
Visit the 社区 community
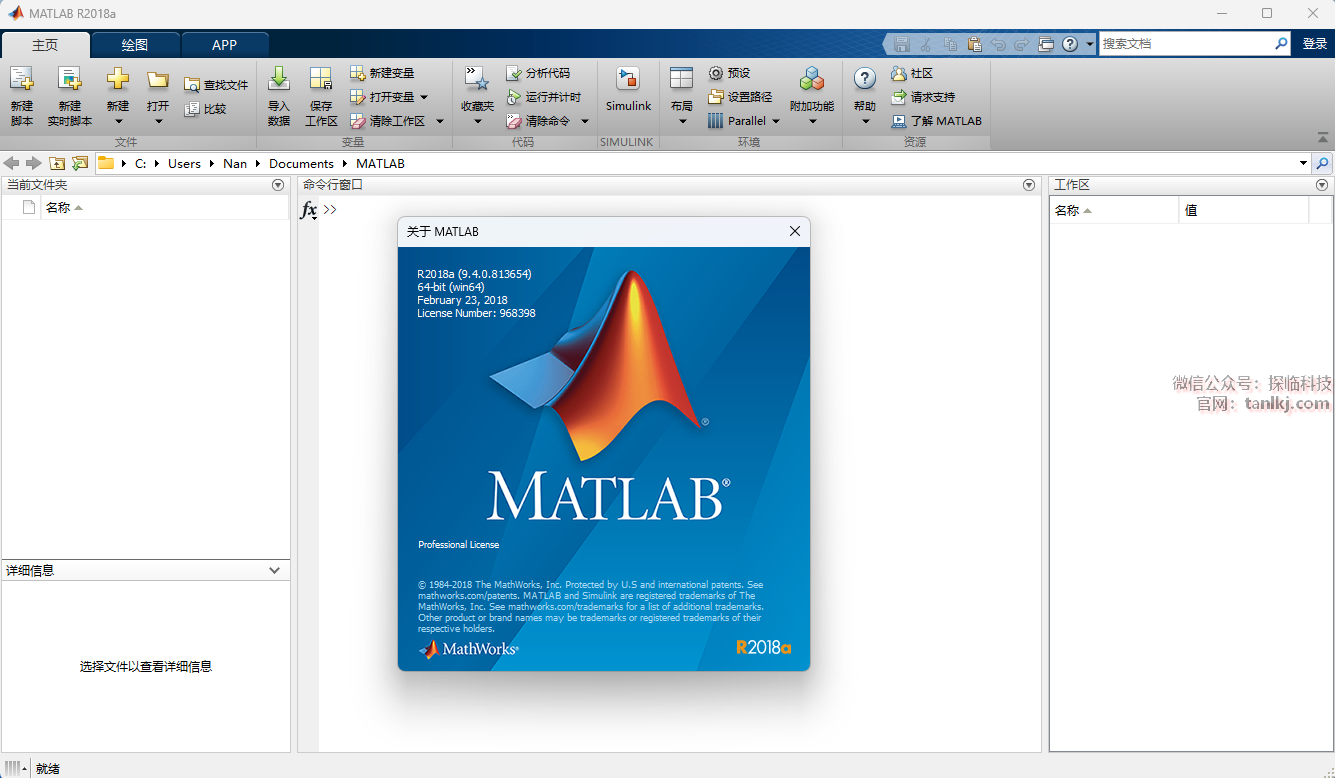pos(911,73)
